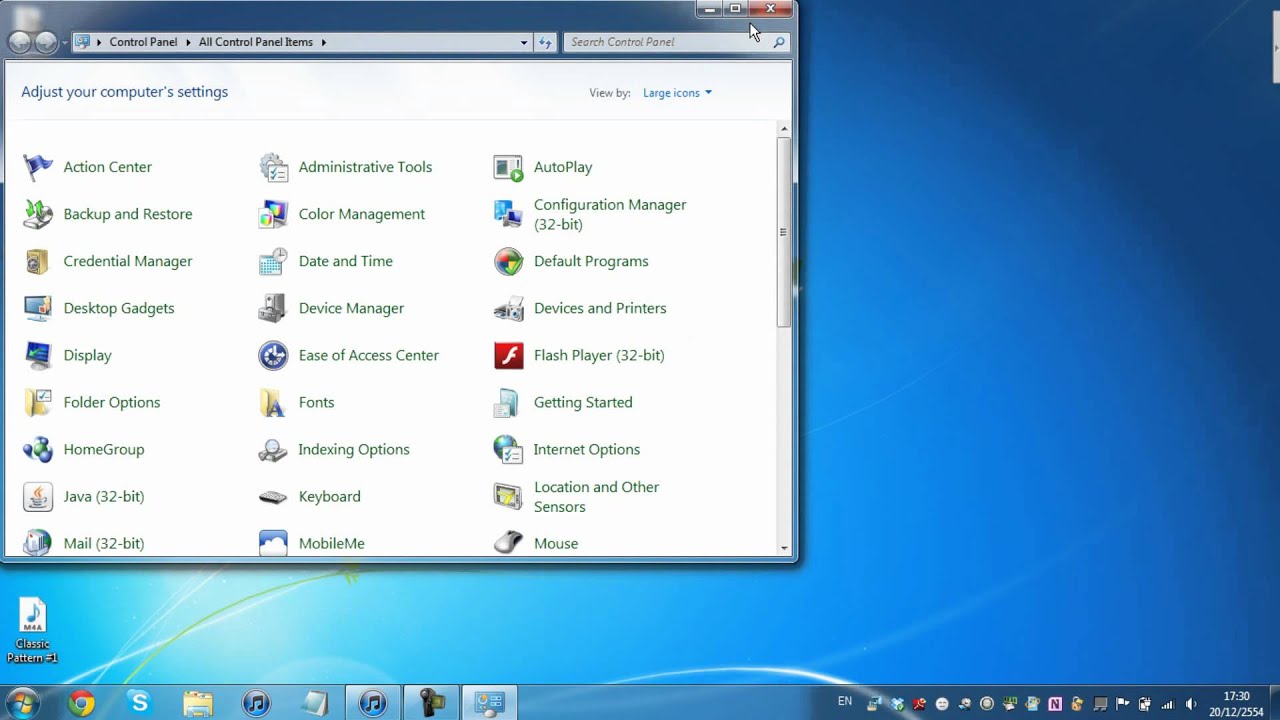The width and height of the screenshot is (1280, 720).
Task: Open Windows Explorer from taskbar
Action: tap(198, 703)
